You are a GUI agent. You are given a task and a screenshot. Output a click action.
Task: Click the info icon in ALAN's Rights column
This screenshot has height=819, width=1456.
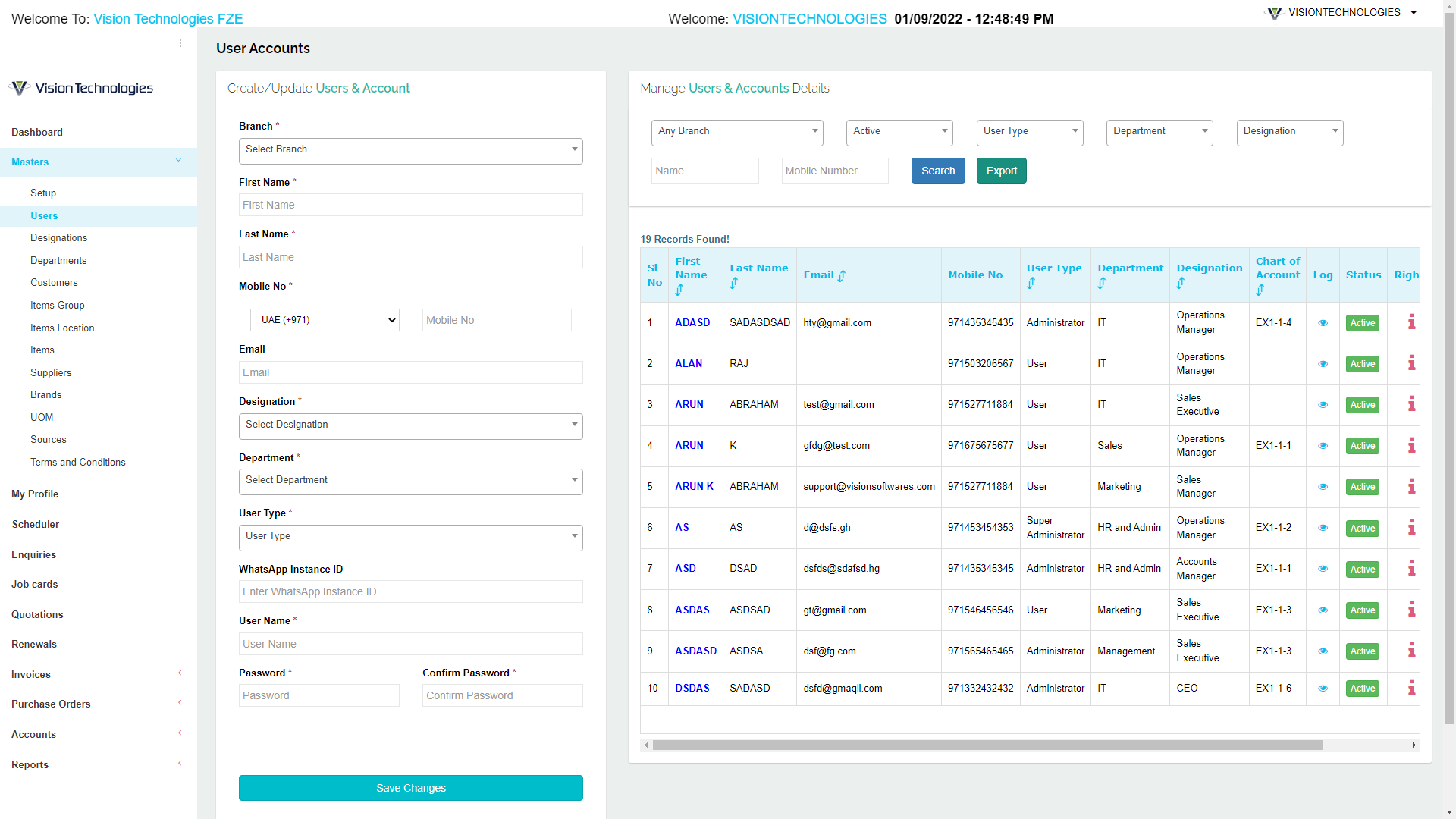1412,364
